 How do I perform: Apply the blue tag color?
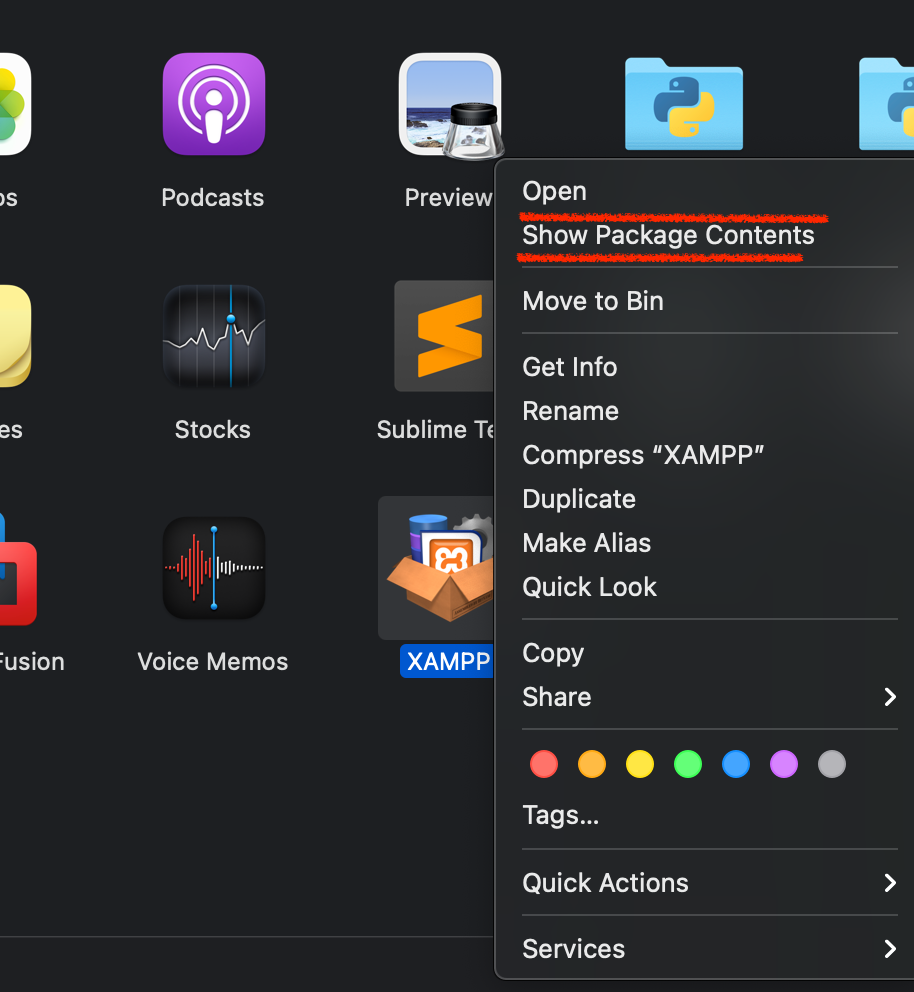point(736,764)
